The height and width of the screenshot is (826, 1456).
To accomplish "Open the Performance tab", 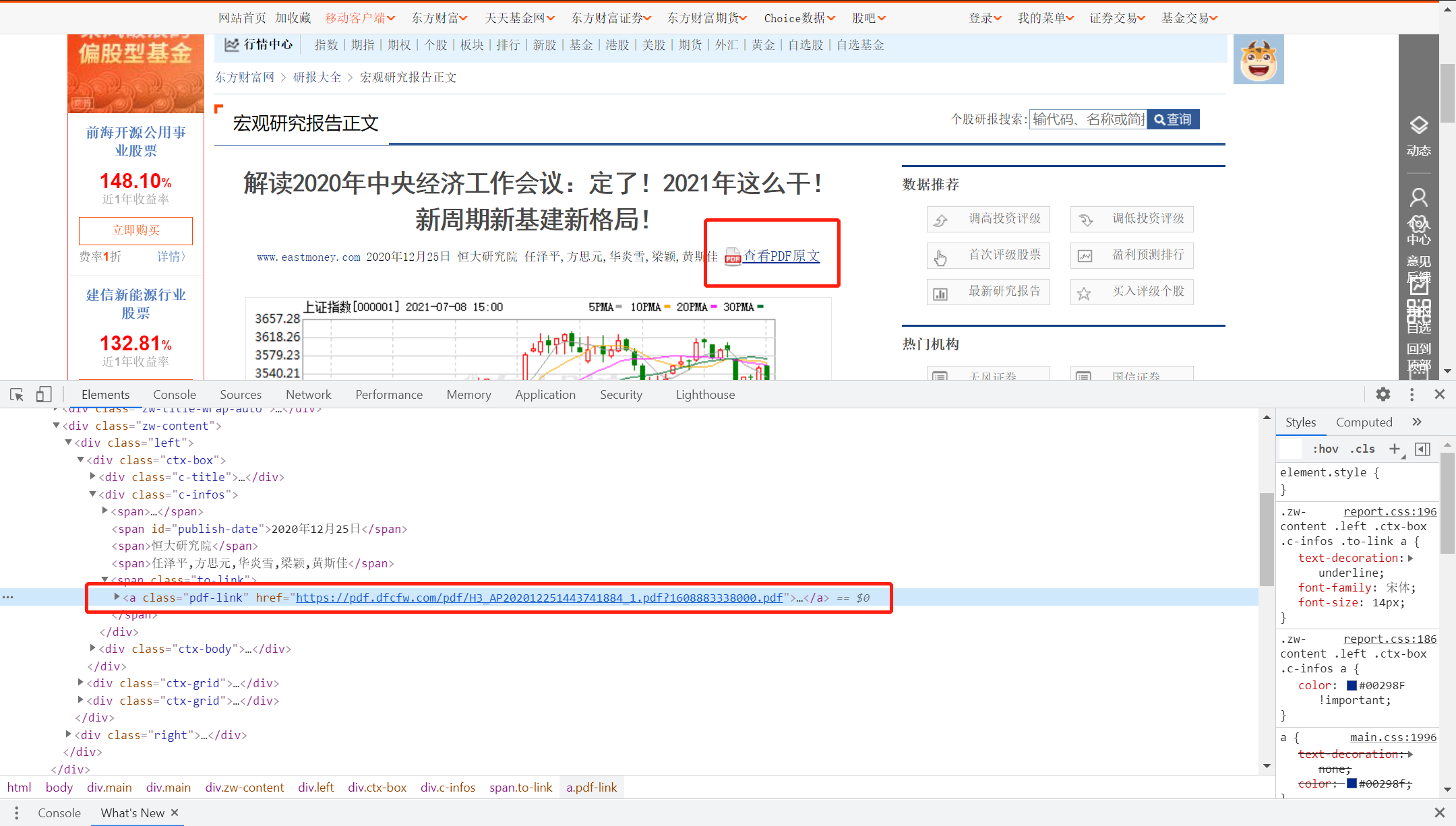I will 389,395.
